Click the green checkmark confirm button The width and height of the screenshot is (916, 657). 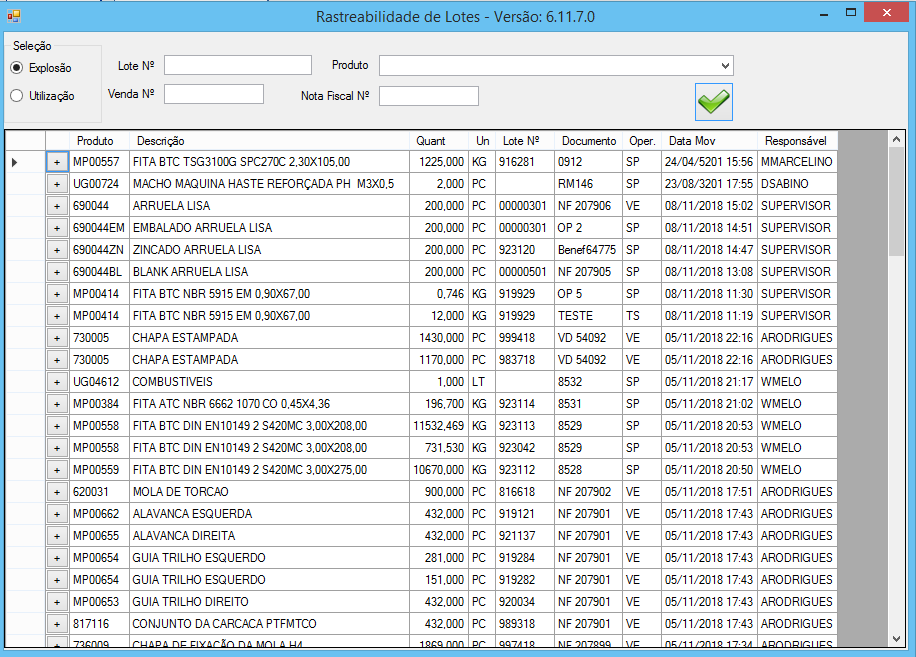[714, 101]
